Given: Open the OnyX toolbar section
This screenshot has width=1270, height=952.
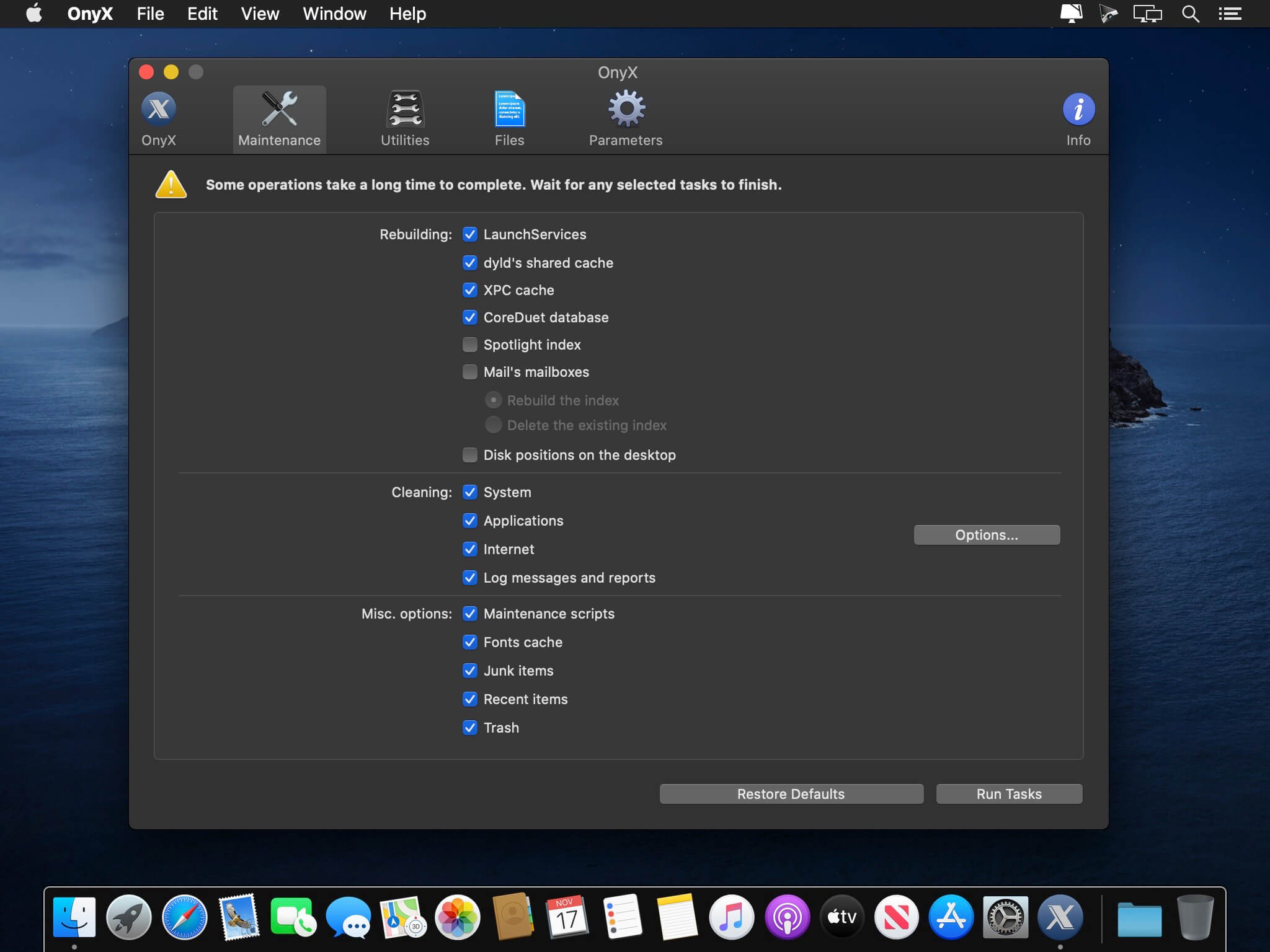Looking at the screenshot, I should pyautogui.click(x=159, y=120).
